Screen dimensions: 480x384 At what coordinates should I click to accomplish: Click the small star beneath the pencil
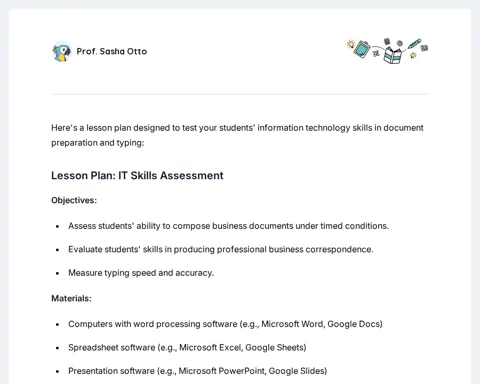click(413, 55)
